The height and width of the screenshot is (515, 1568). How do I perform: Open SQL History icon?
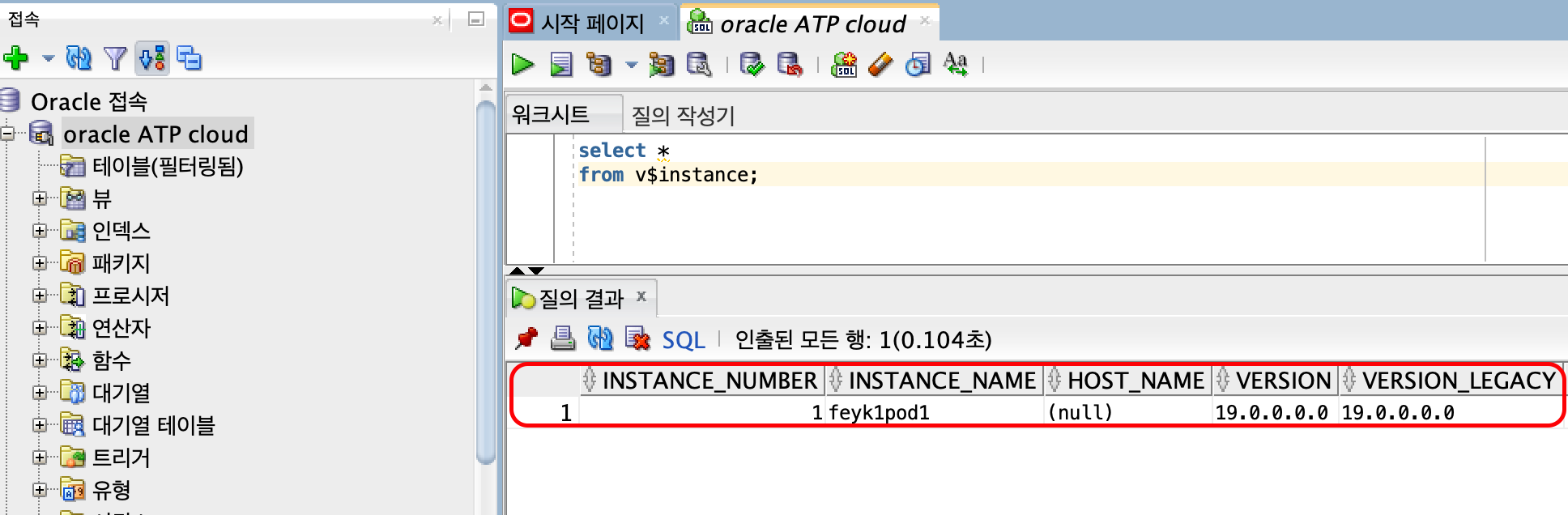tap(918, 64)
